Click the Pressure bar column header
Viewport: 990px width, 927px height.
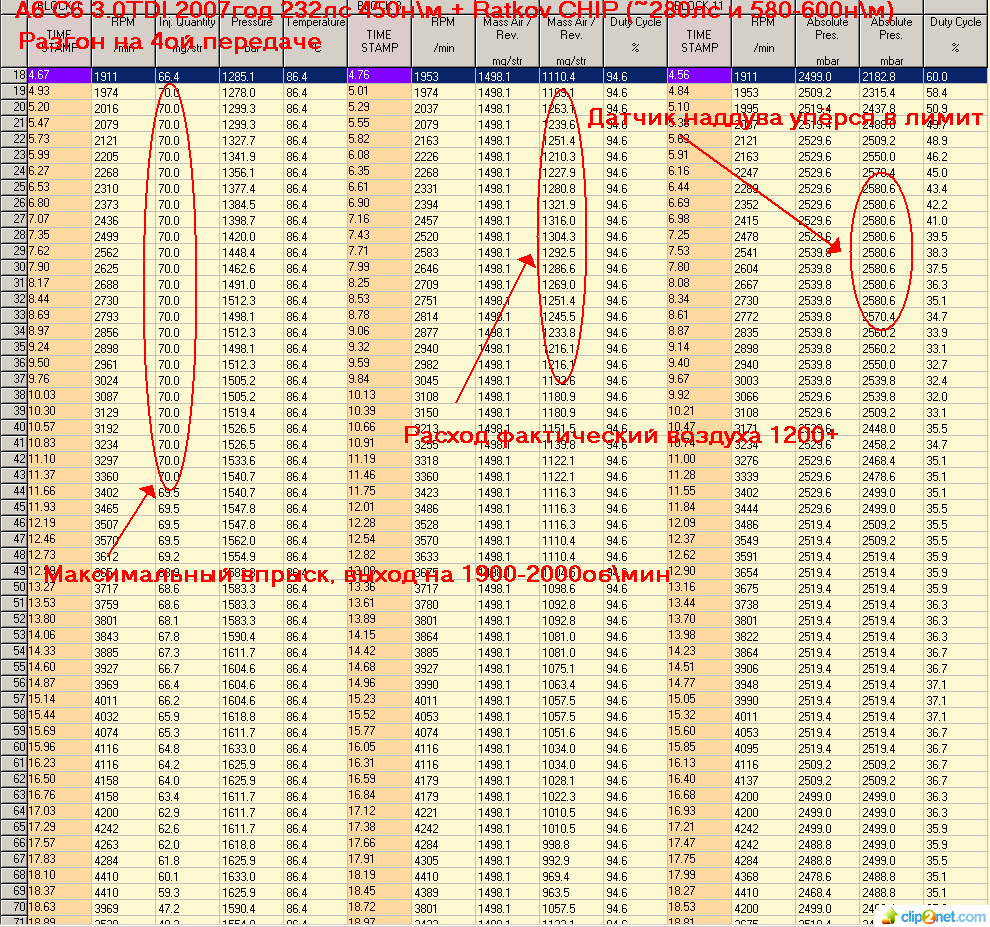pos(251,39)
